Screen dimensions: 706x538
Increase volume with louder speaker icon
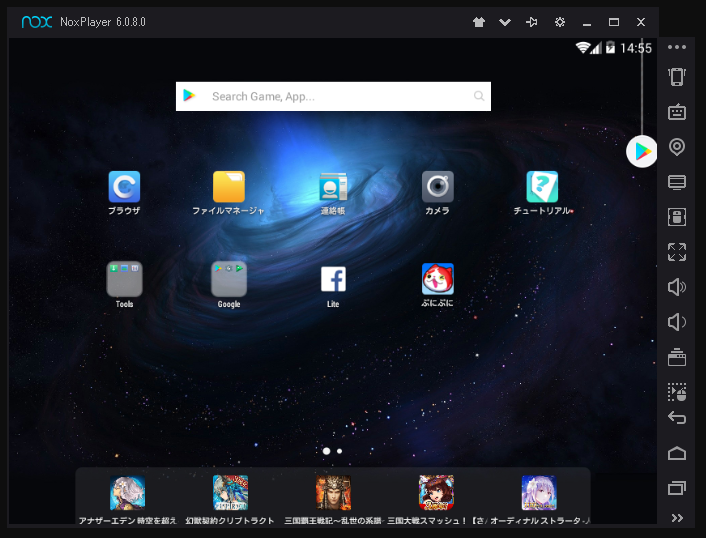point(677,287)
